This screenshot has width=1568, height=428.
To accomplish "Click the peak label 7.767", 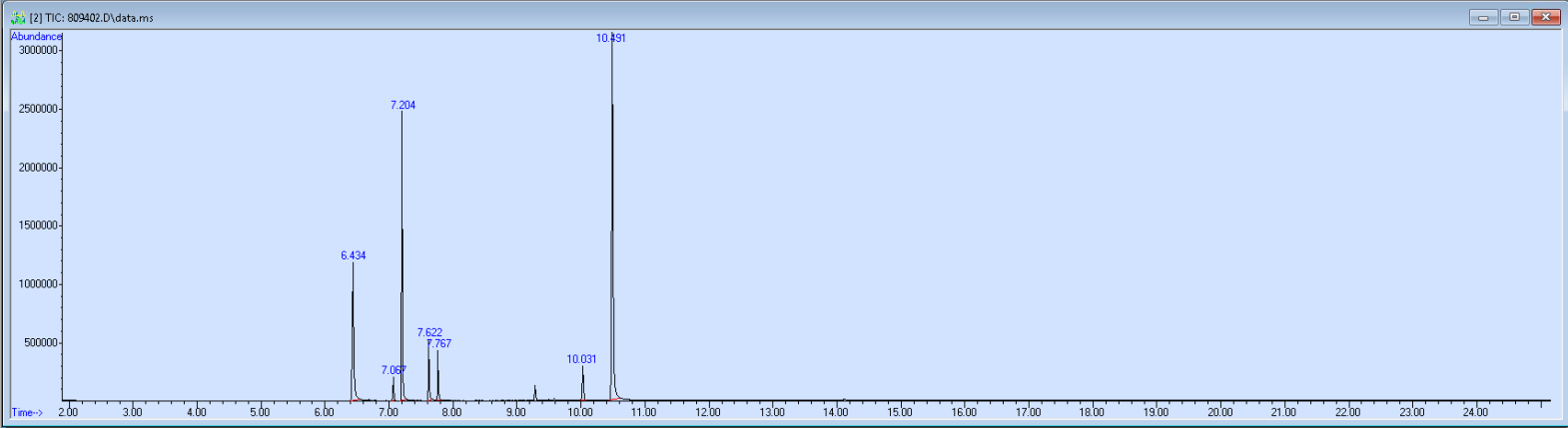I will (x=439, y=343).
